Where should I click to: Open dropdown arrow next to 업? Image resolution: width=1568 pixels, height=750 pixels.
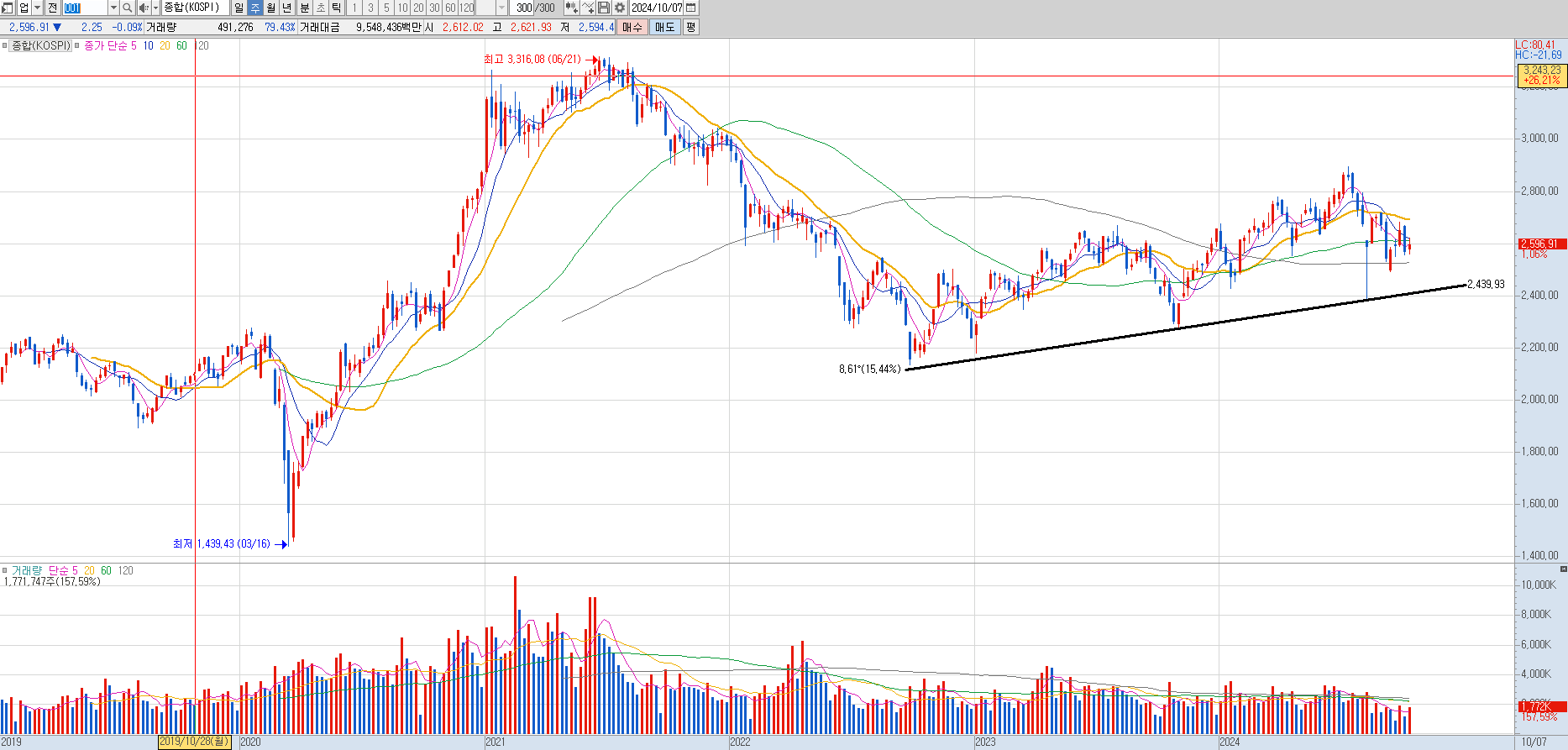coord(37,8)
